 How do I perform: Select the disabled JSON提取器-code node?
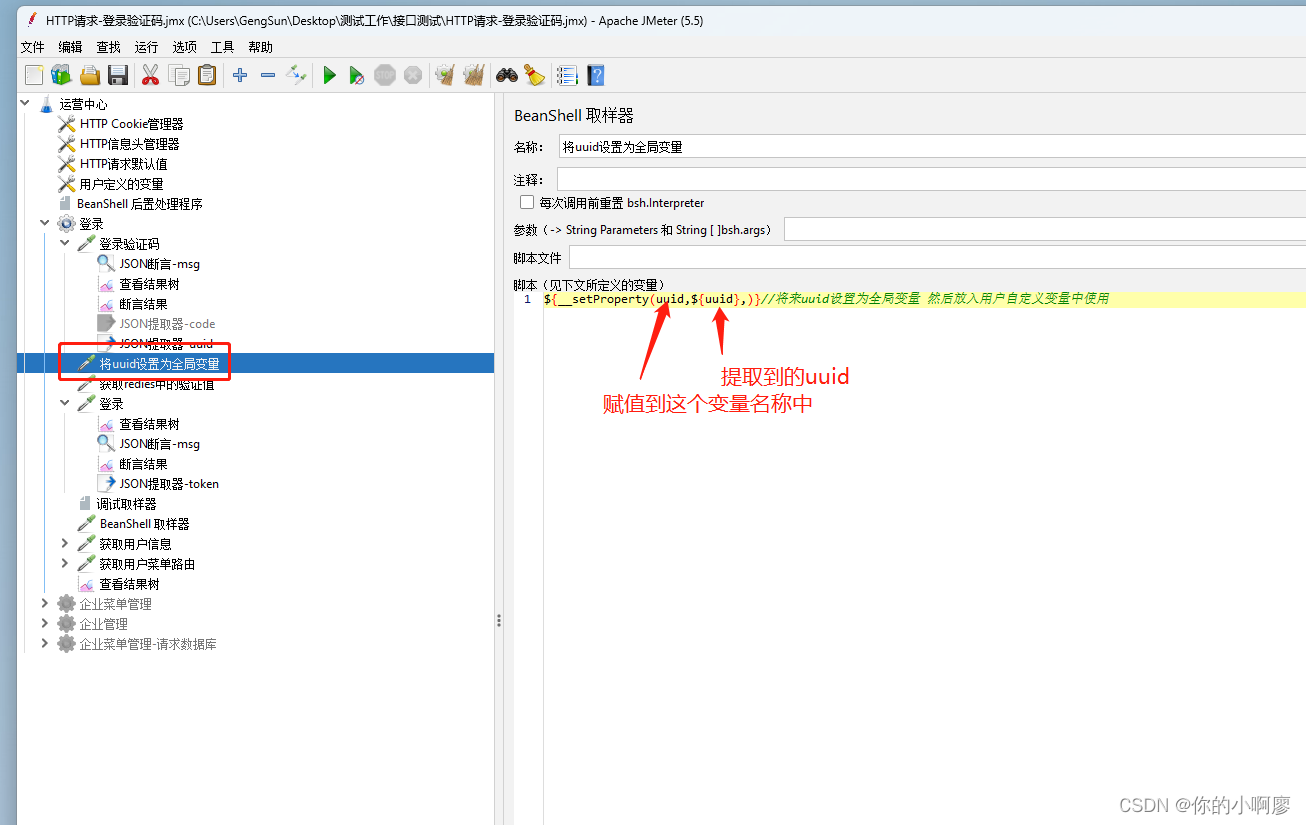click(167, 324)
